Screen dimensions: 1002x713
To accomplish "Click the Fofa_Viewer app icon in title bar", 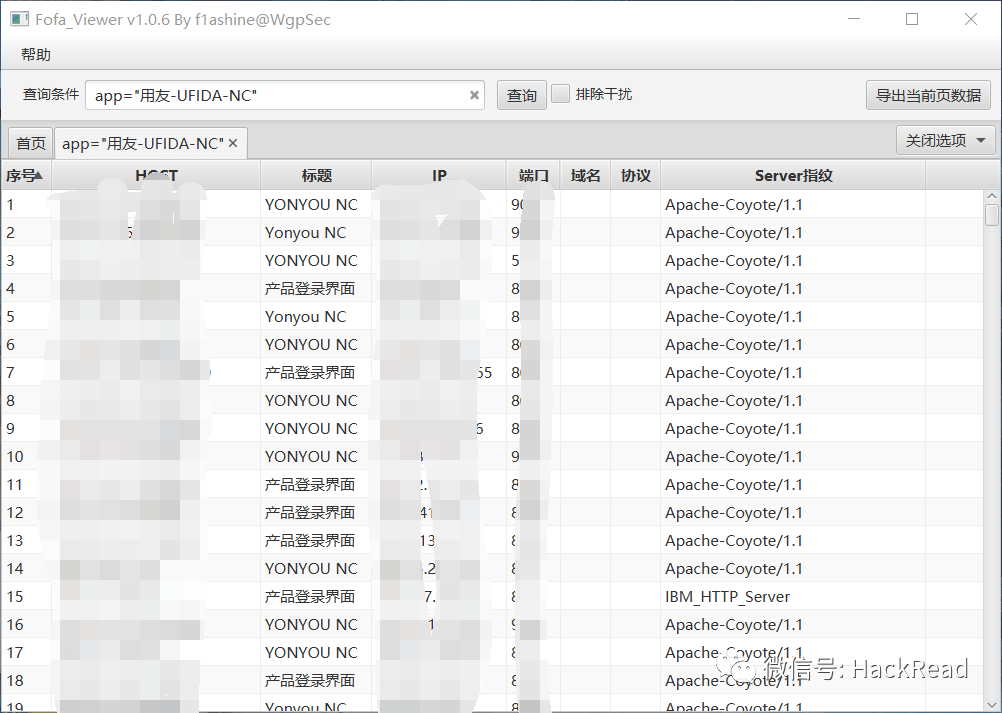I will [x=19, y=19].
